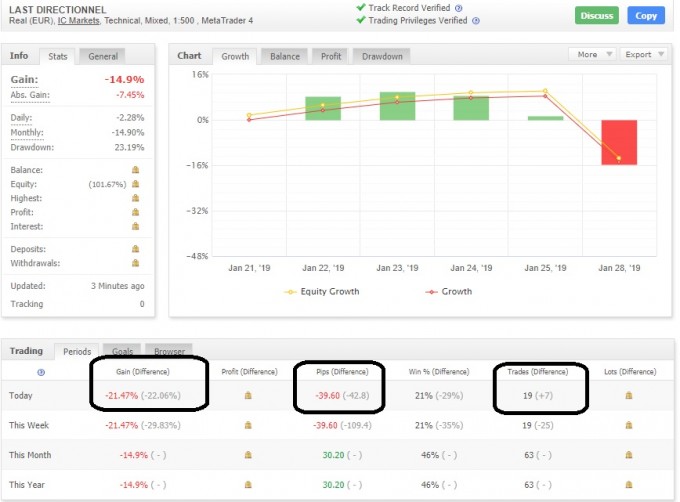Click the Trades (Difference) column header
The width and height of the screenshot is (680, 502).
click(538, 372)
